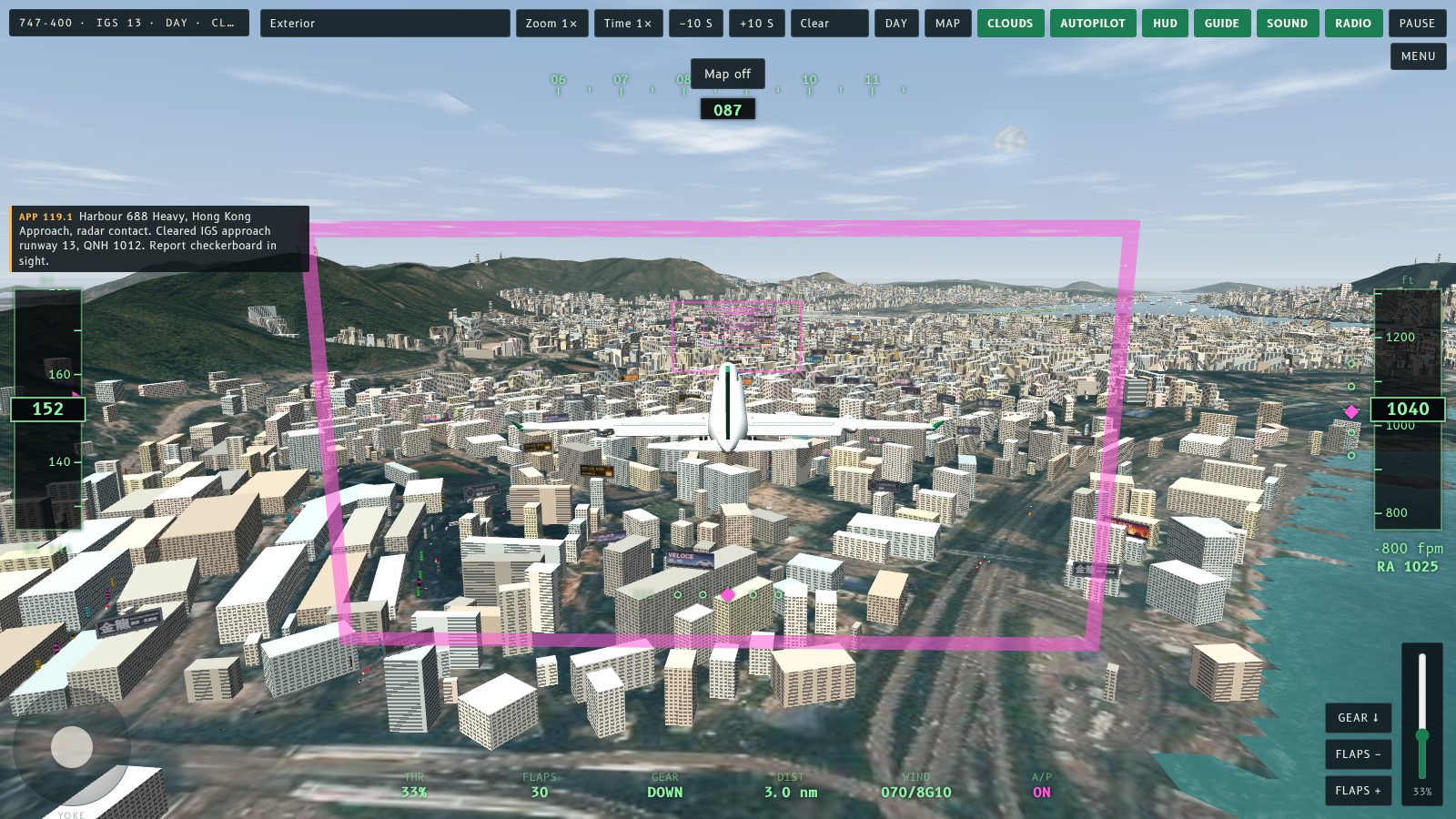Screen dimensions: 1456x819
Task: Click the DIST 3.0 nm readout
Action: coord(791,793)
